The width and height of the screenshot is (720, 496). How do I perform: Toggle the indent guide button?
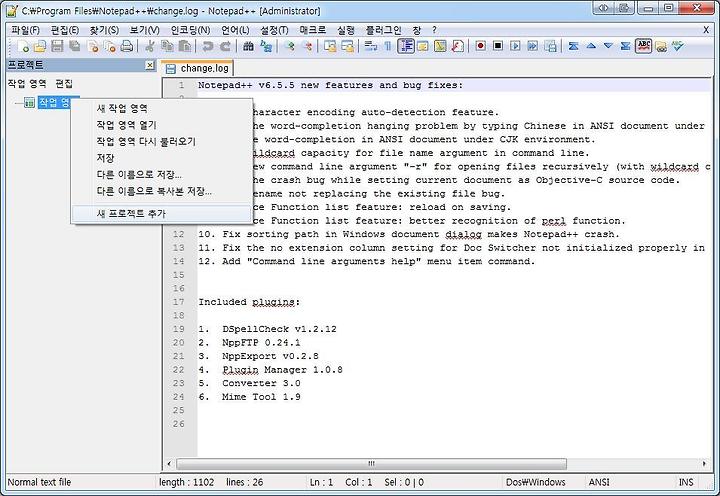406,46
